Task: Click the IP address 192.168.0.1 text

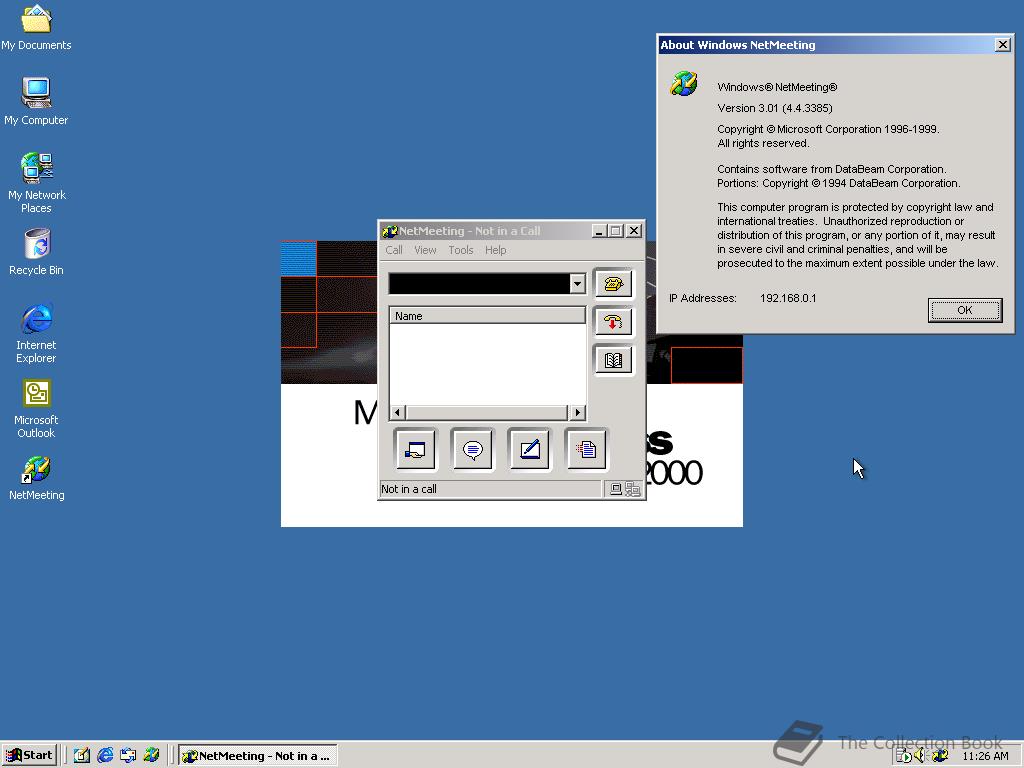Action: (x=788, y=298)
